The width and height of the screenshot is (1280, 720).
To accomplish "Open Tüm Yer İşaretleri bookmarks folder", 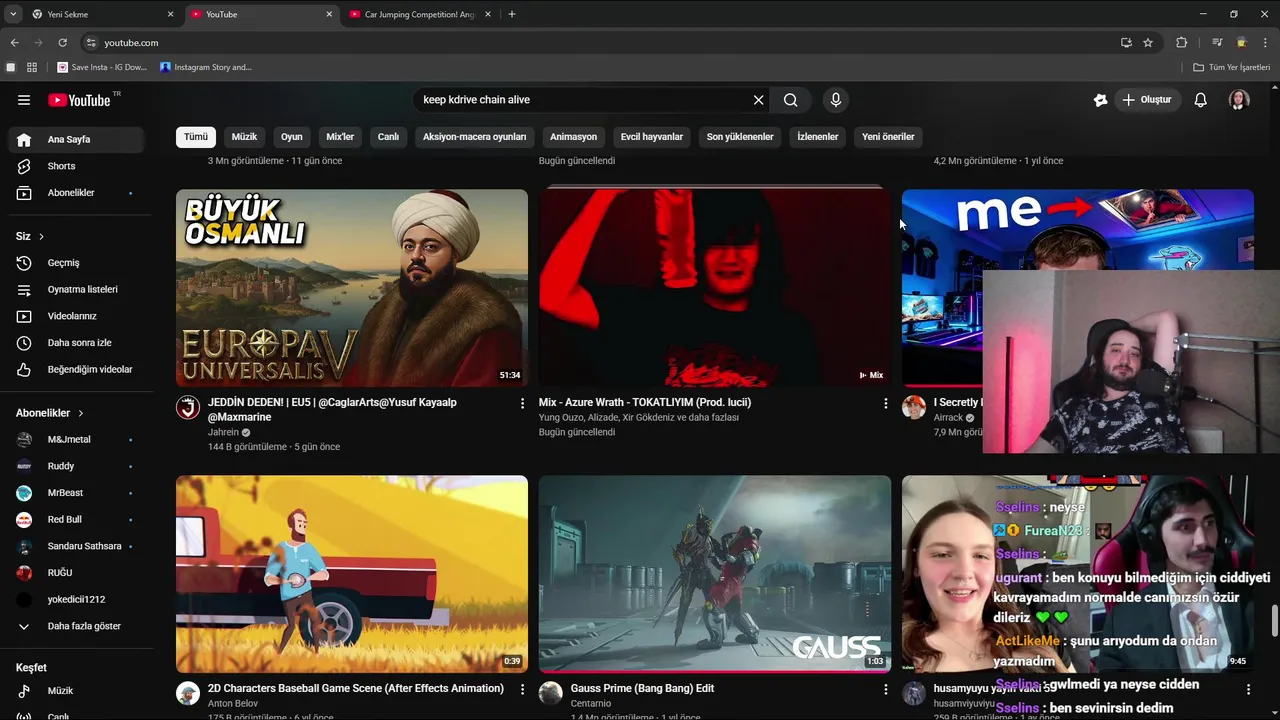I will [1231, 67].
